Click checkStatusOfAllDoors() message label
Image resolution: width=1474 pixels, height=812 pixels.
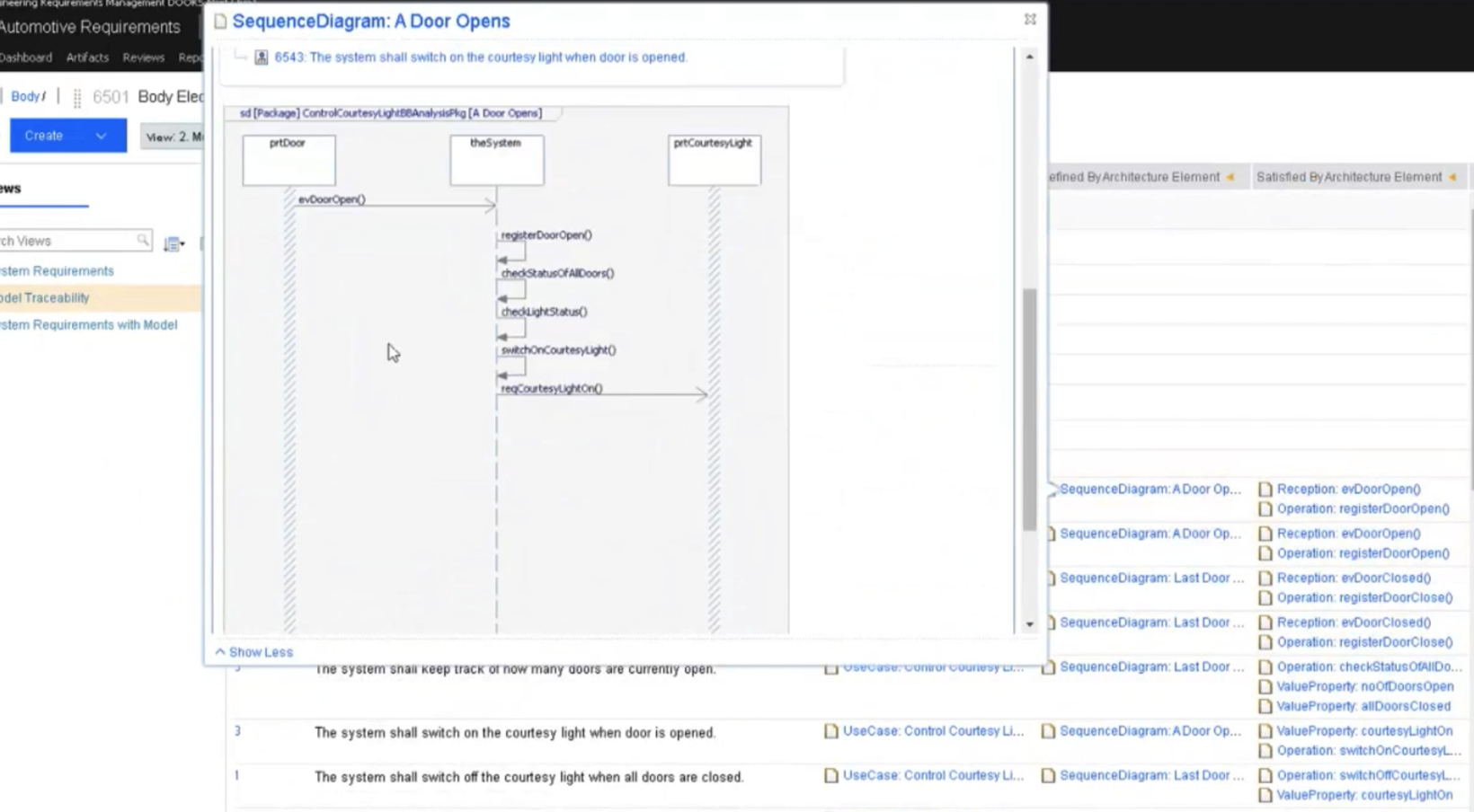point(557,273)
